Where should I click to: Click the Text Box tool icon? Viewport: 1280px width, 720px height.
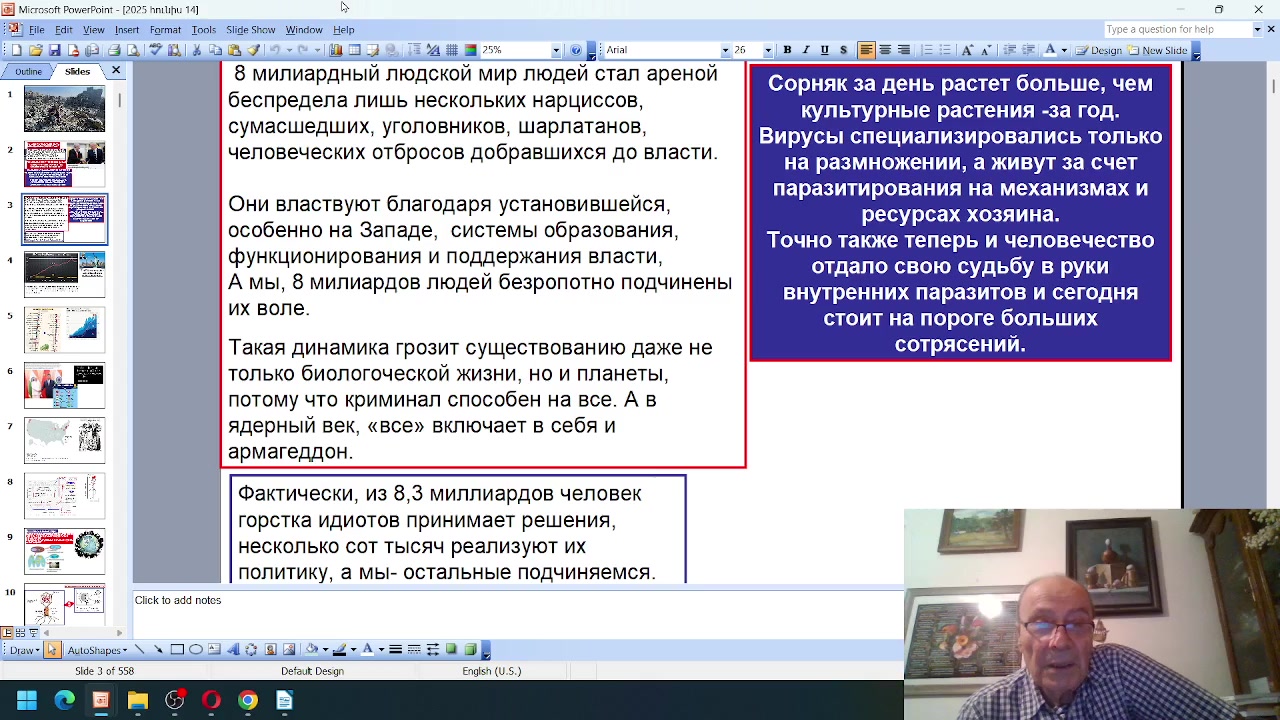pyautogui.click(x=214, y=650)
